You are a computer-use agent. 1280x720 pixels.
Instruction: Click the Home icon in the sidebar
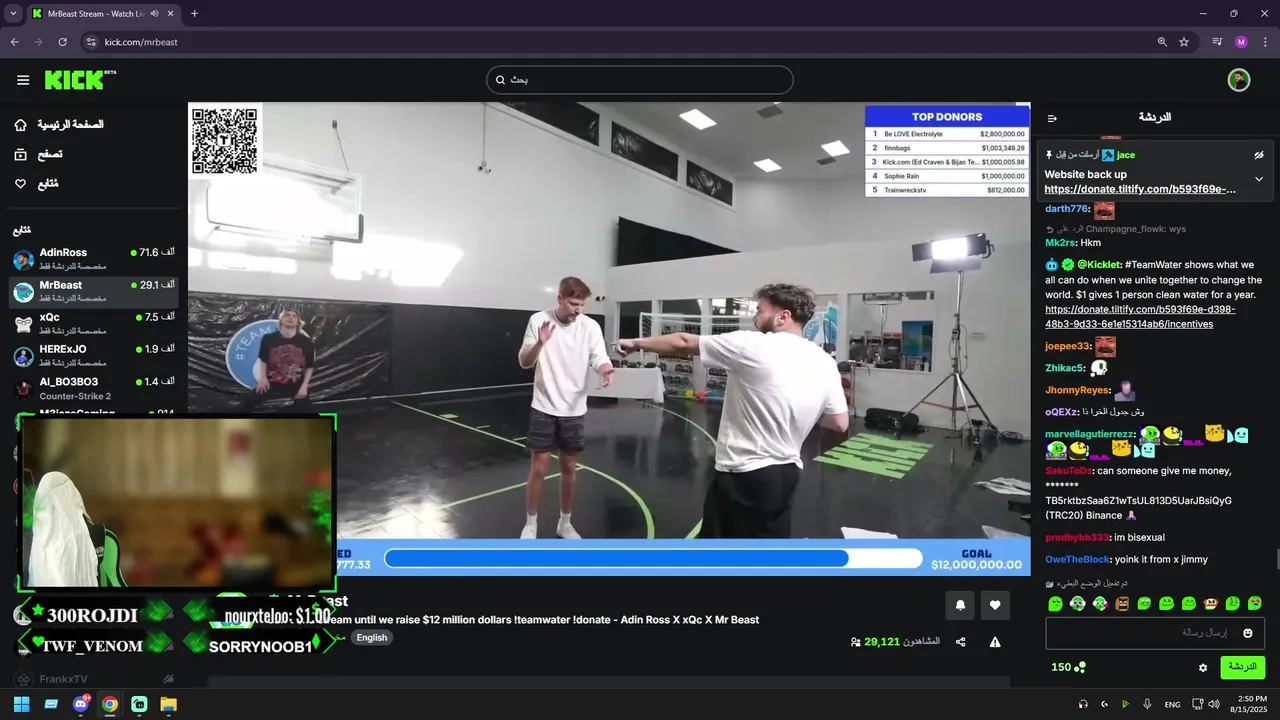[21, 125]
